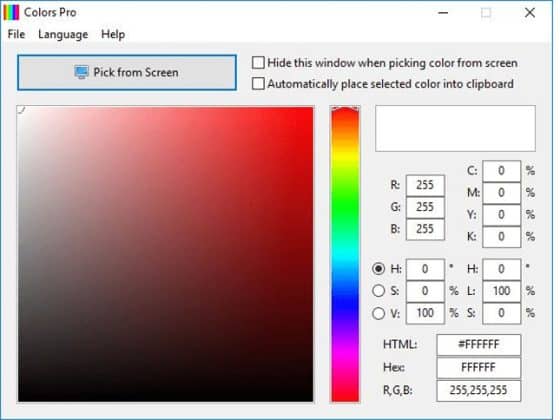Click the Colors Pro rainbow app icon

tap(11, 12)
